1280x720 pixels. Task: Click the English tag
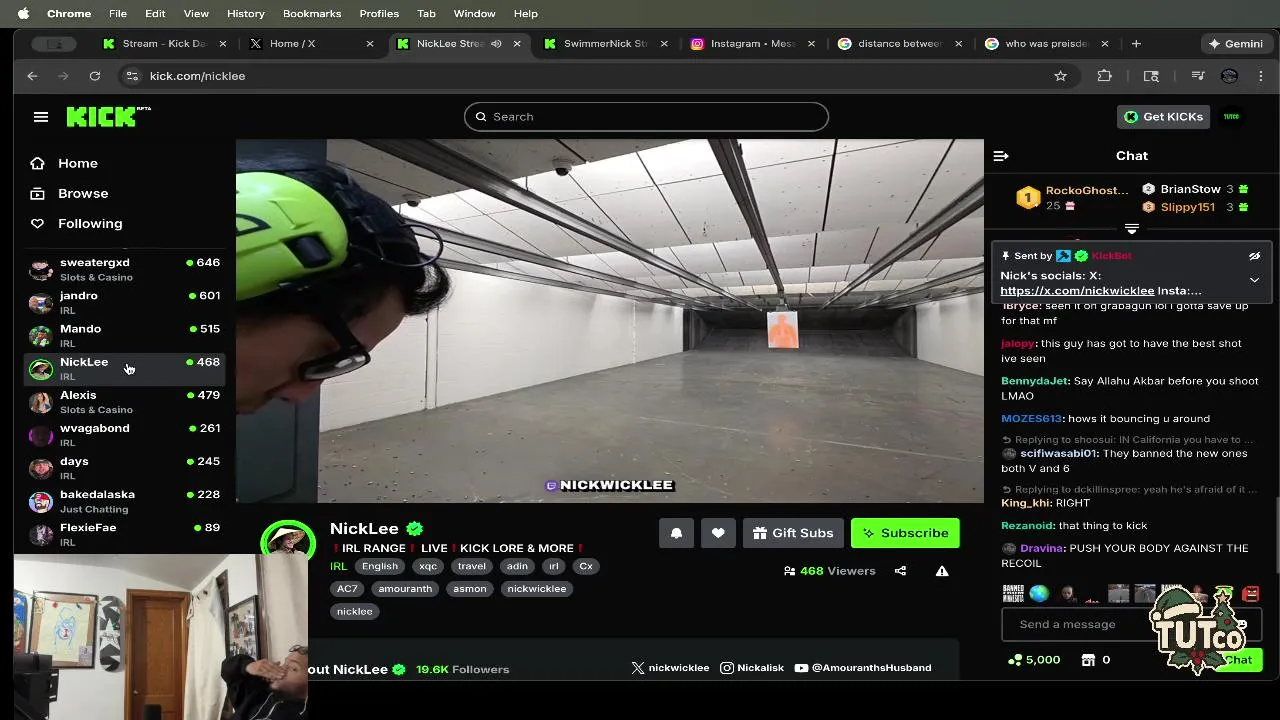pyautogui.click(x=380, y=566)
